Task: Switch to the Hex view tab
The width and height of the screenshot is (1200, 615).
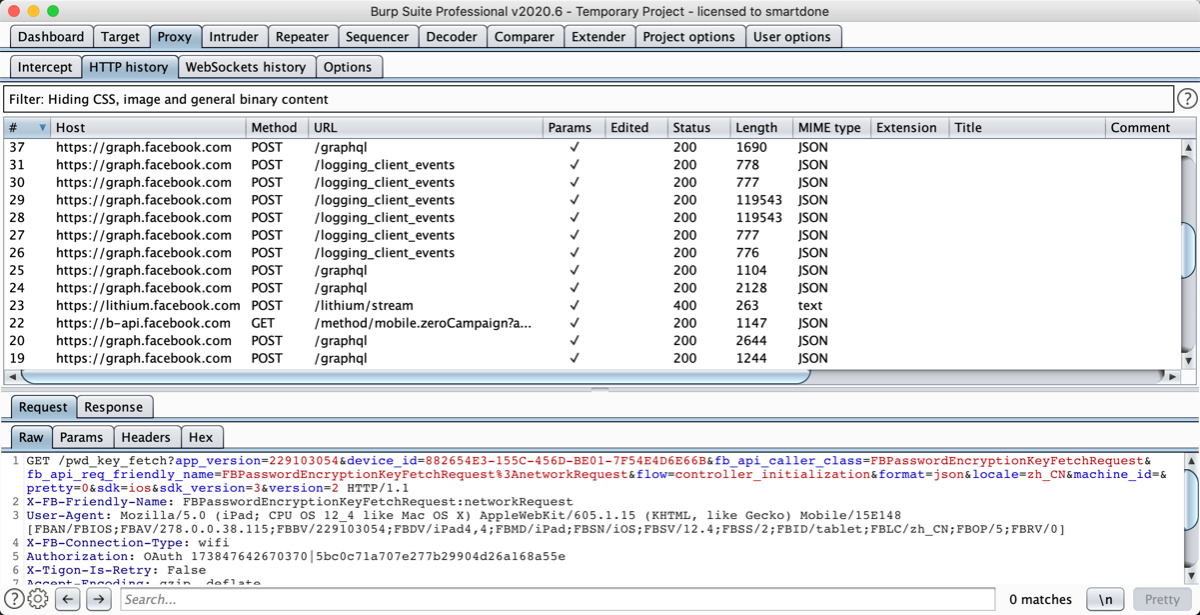Action: (201, 437)
